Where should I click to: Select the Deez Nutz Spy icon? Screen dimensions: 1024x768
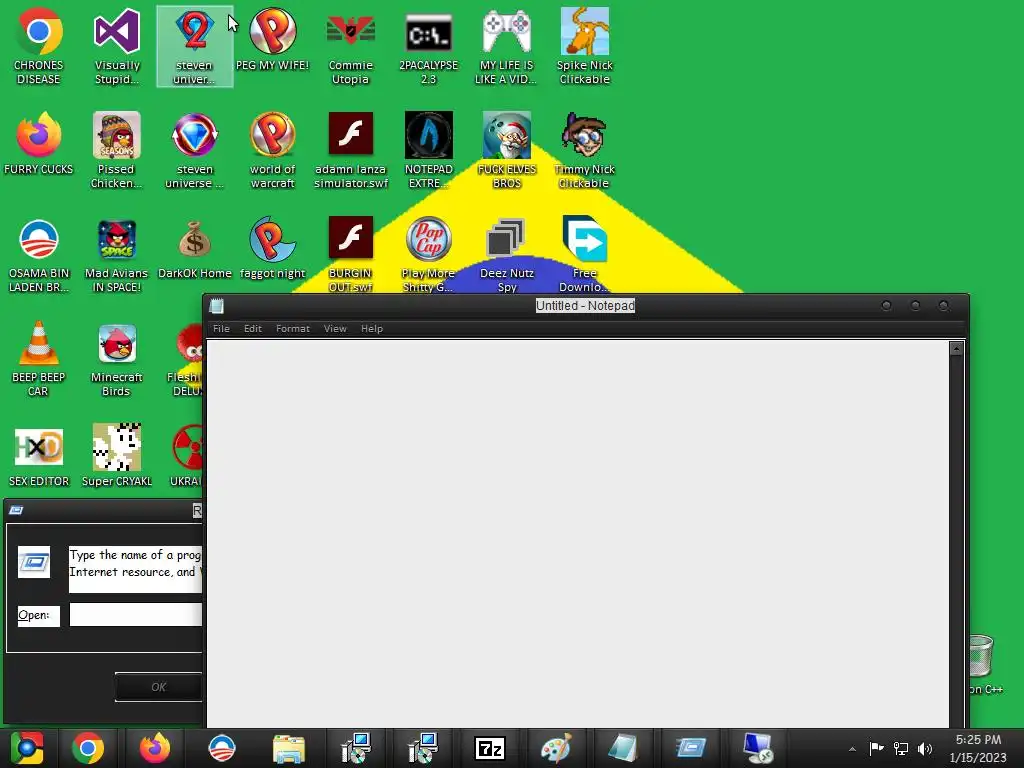[506, 255]
